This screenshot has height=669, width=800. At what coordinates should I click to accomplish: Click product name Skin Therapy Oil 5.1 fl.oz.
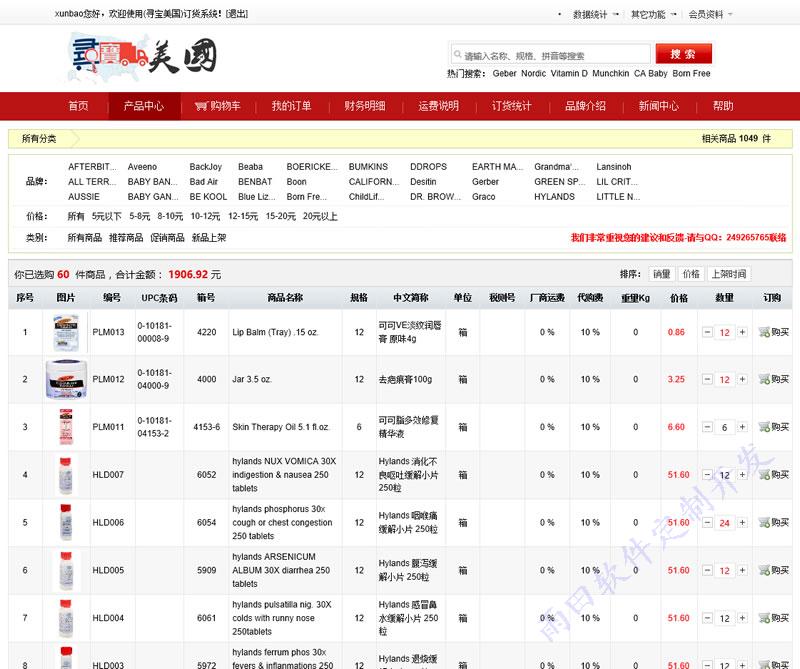tap(281, 427)
